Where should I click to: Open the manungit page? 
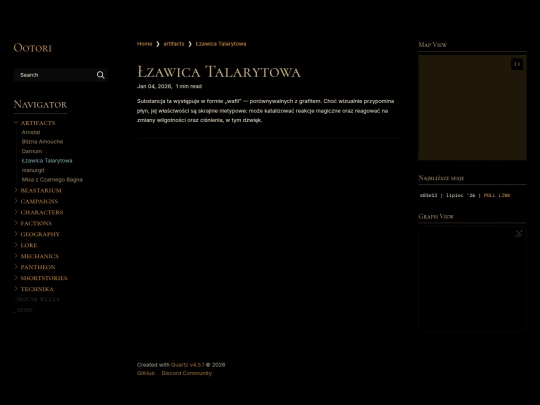(33, 170)
